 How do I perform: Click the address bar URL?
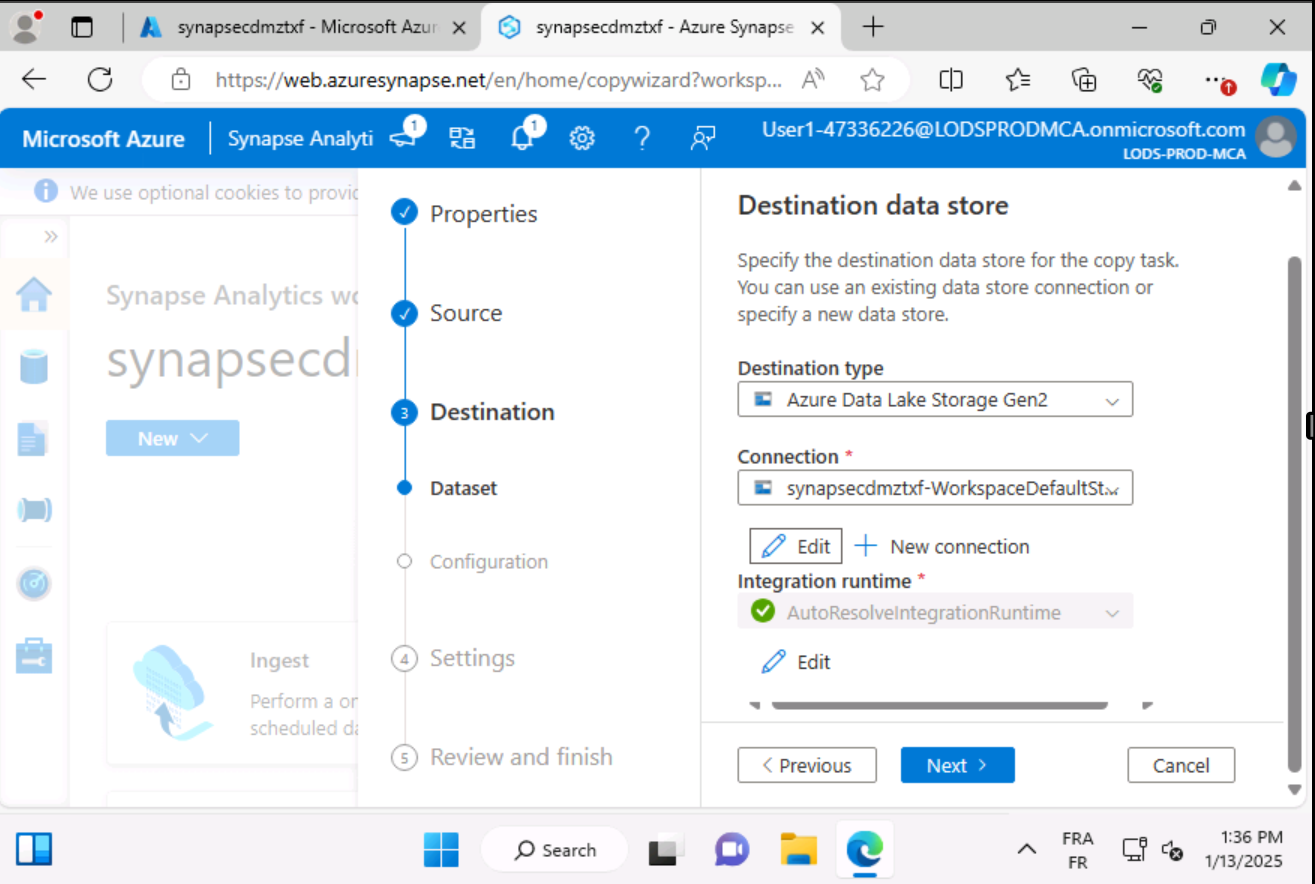498,80
